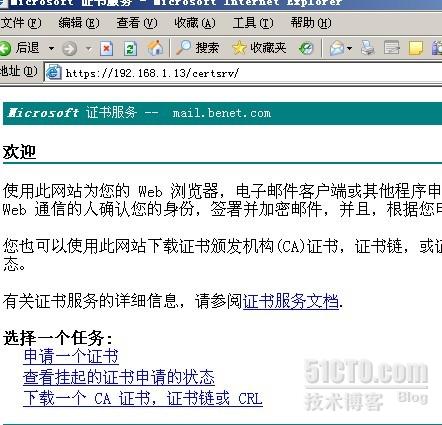442x425 pixels.
Task: Click the Edit page icon in toolbar
Action: (x=392, y=48)
